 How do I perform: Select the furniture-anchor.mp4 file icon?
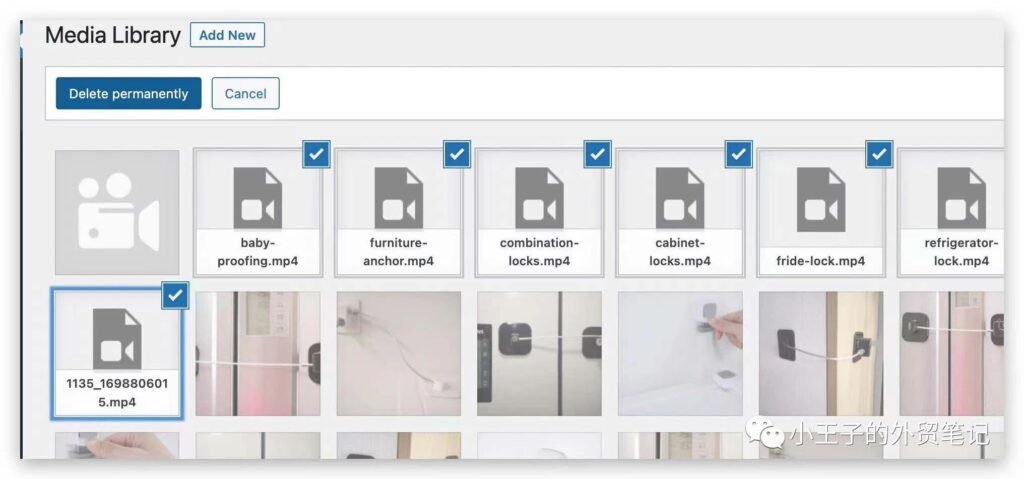(398, 198)
